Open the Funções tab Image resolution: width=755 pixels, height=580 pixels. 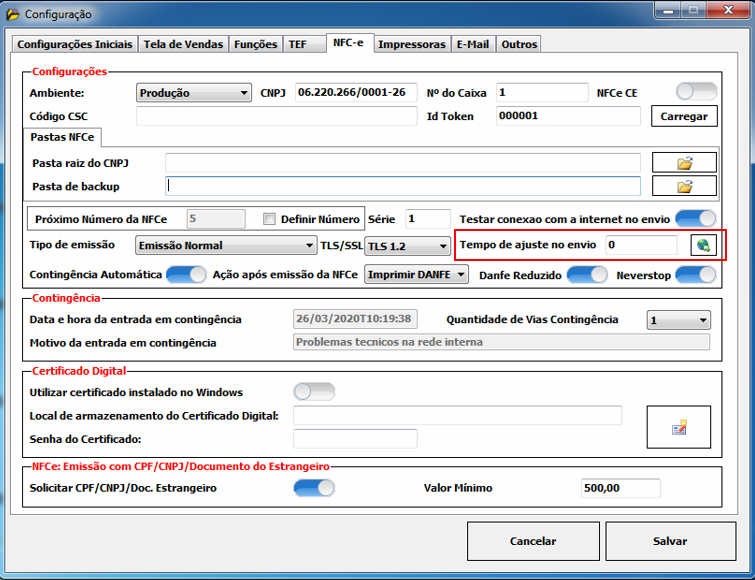click(x=256, y=44)
